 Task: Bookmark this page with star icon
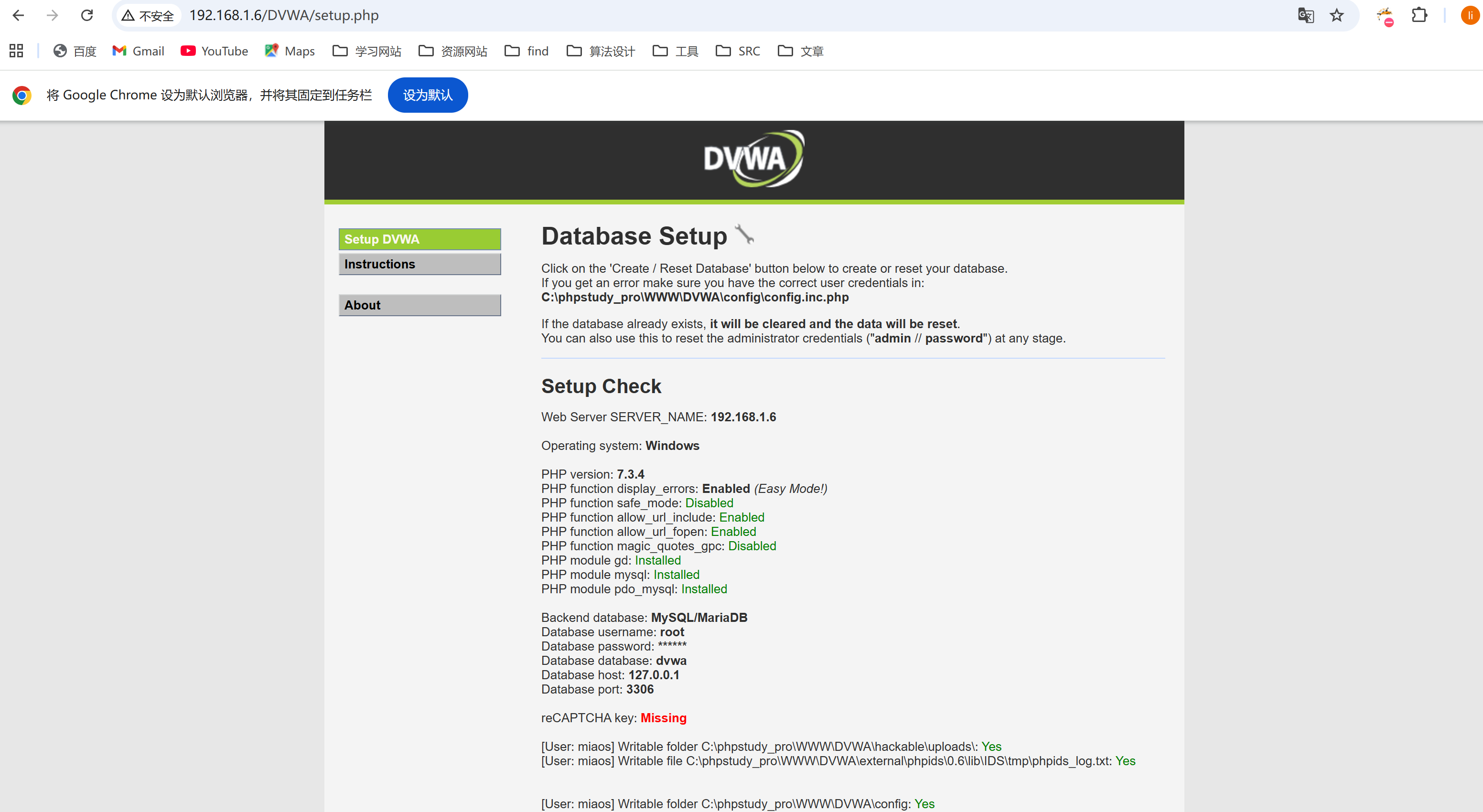pos(1337,16)
